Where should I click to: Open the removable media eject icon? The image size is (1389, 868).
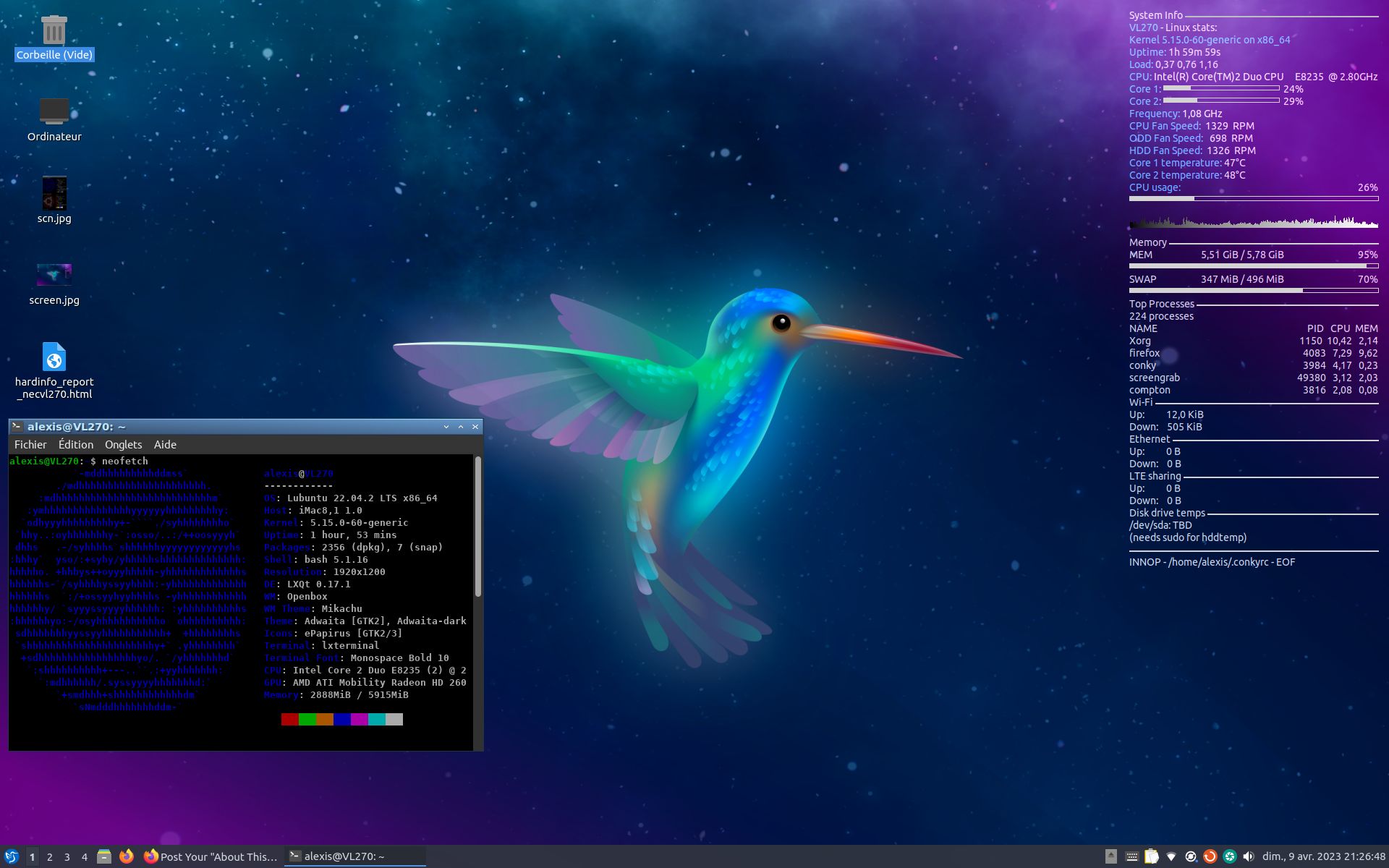[1111, 856]
